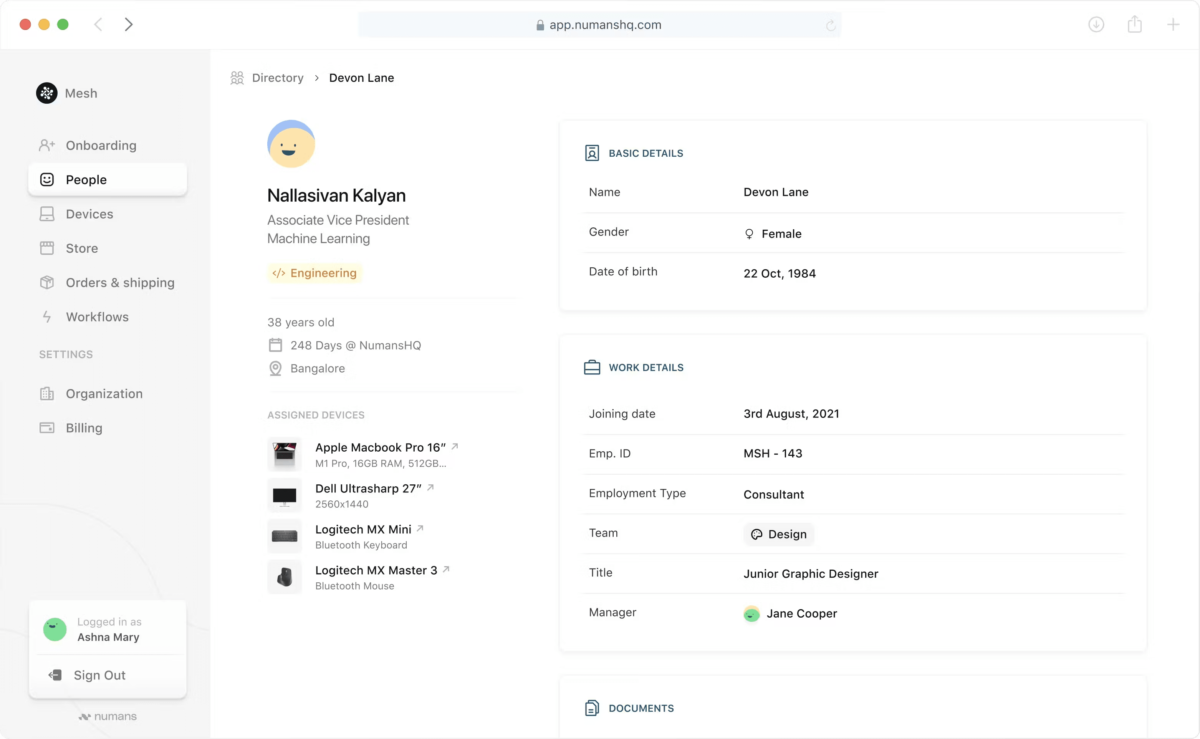The height and width of the screenshot is (739, 1200).
Task: Click the Devices laptop icon
Action: [x=47, y=214]
